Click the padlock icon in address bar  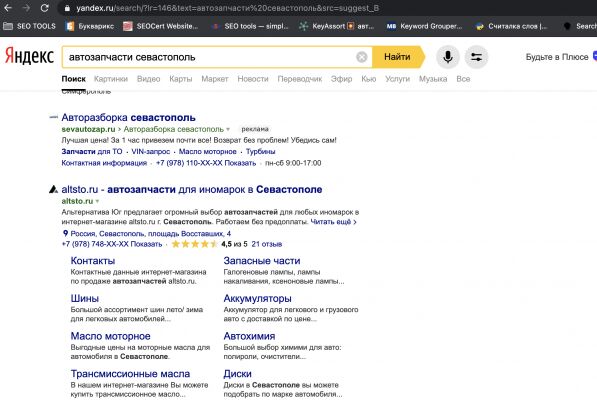[67, 8]
